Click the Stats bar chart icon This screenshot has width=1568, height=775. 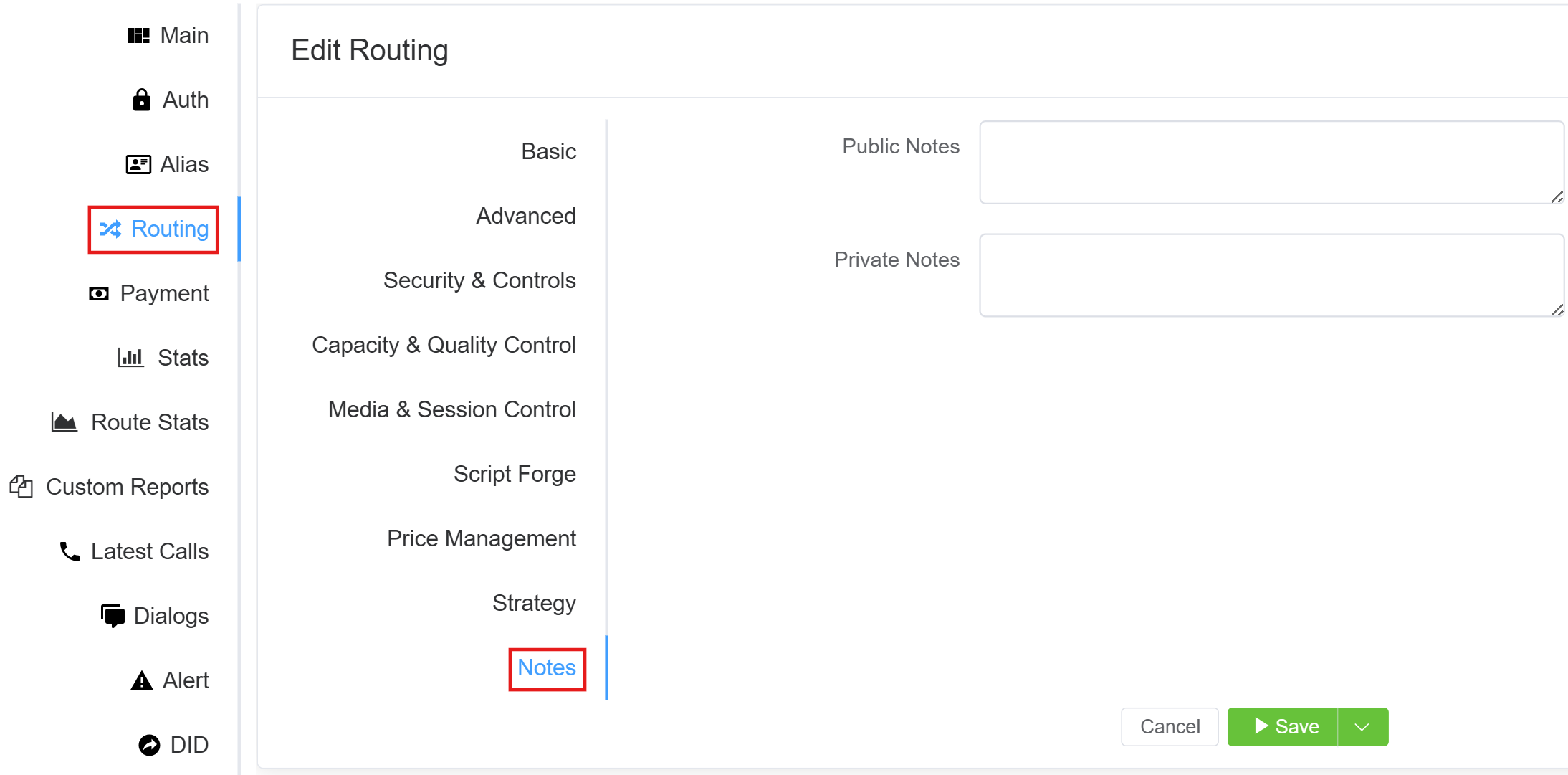(x=130, y=357)
